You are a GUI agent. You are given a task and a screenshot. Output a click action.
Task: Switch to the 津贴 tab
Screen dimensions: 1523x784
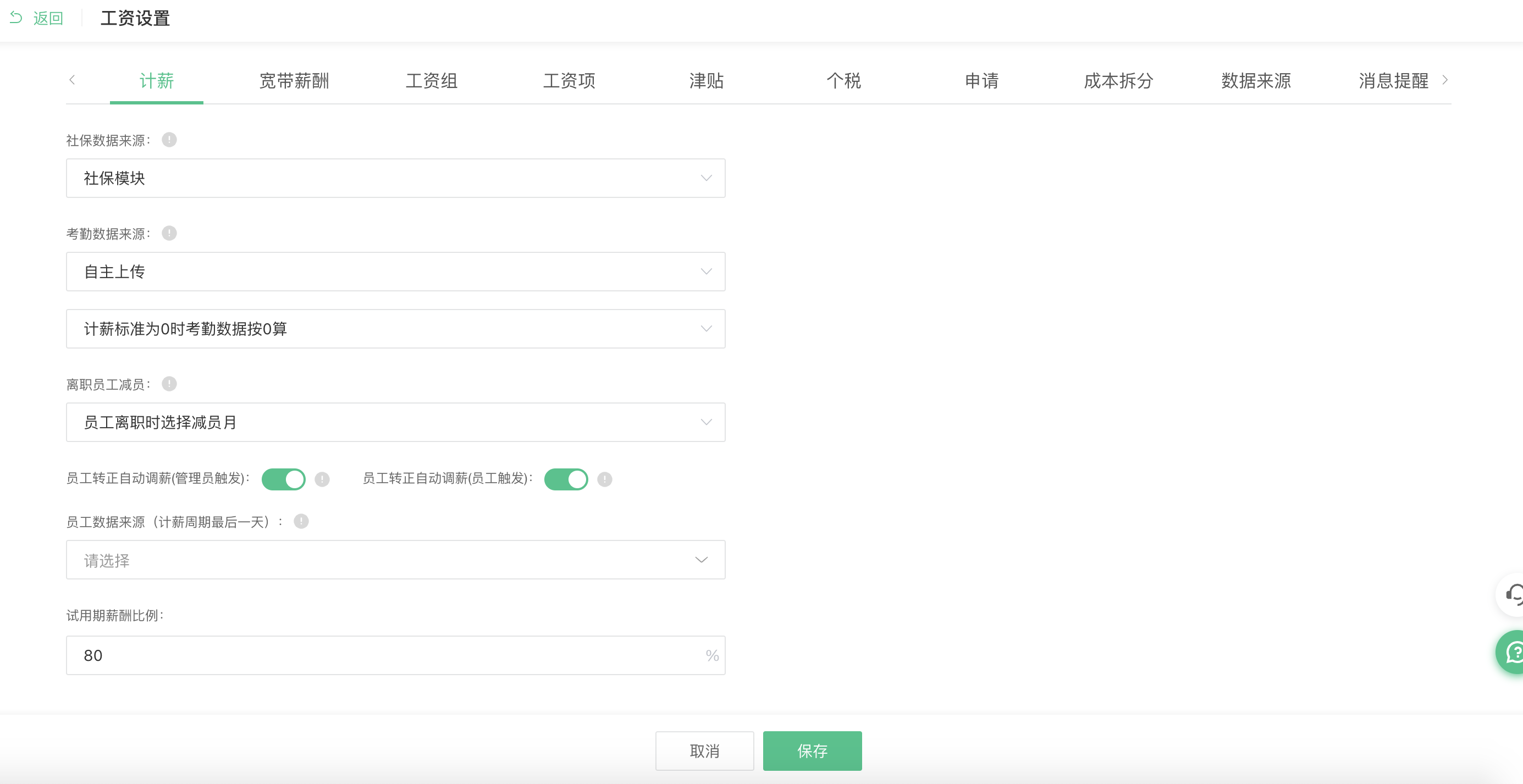[707, 81]
